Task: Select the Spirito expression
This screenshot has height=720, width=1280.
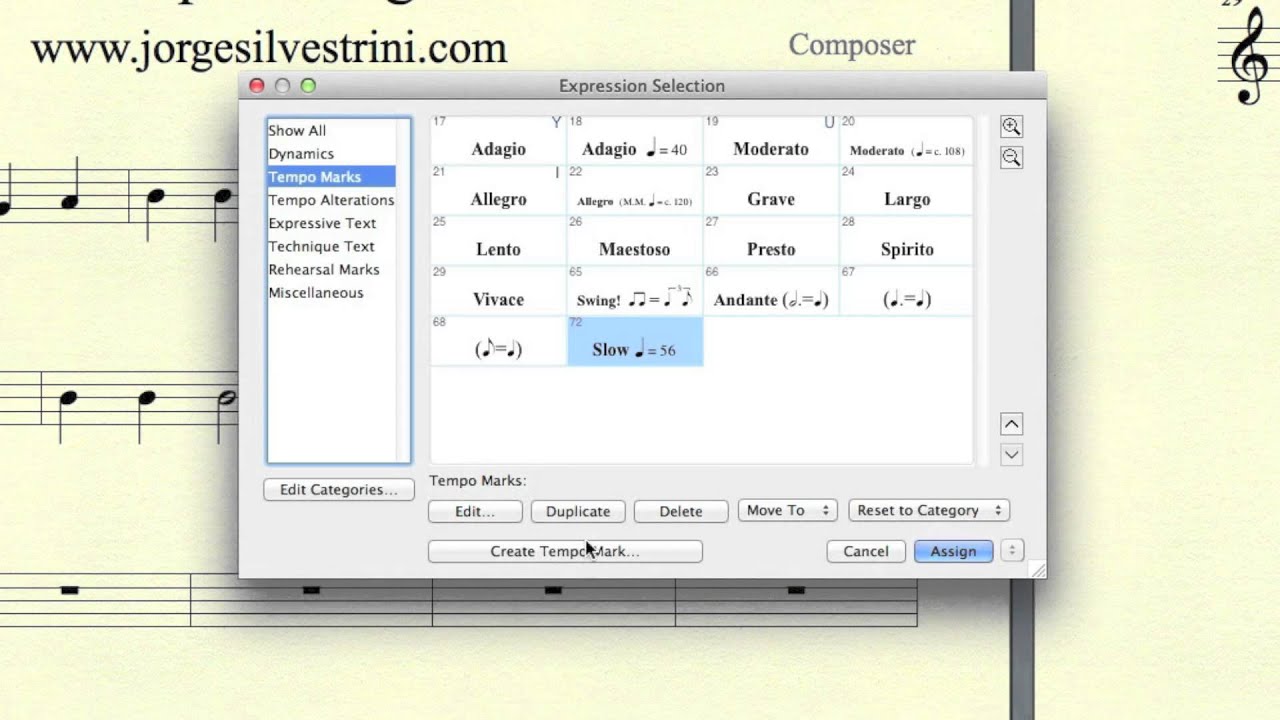Action: 906,240
